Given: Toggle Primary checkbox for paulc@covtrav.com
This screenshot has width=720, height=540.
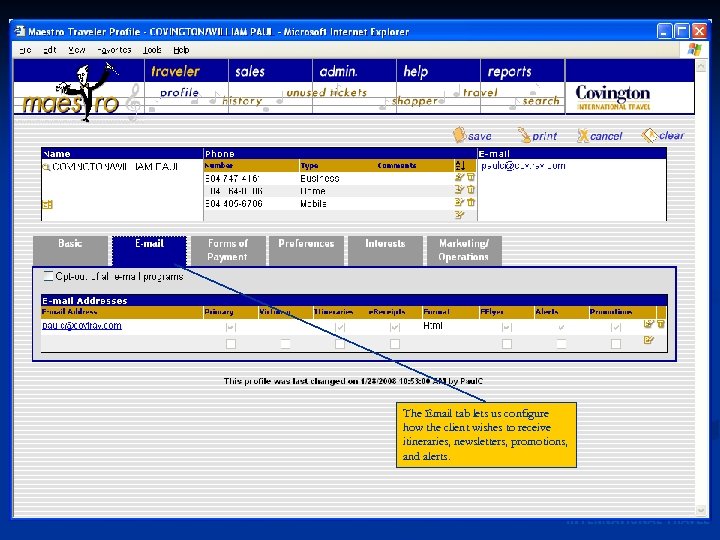Looking at the screenshot, I should [231, 327].
